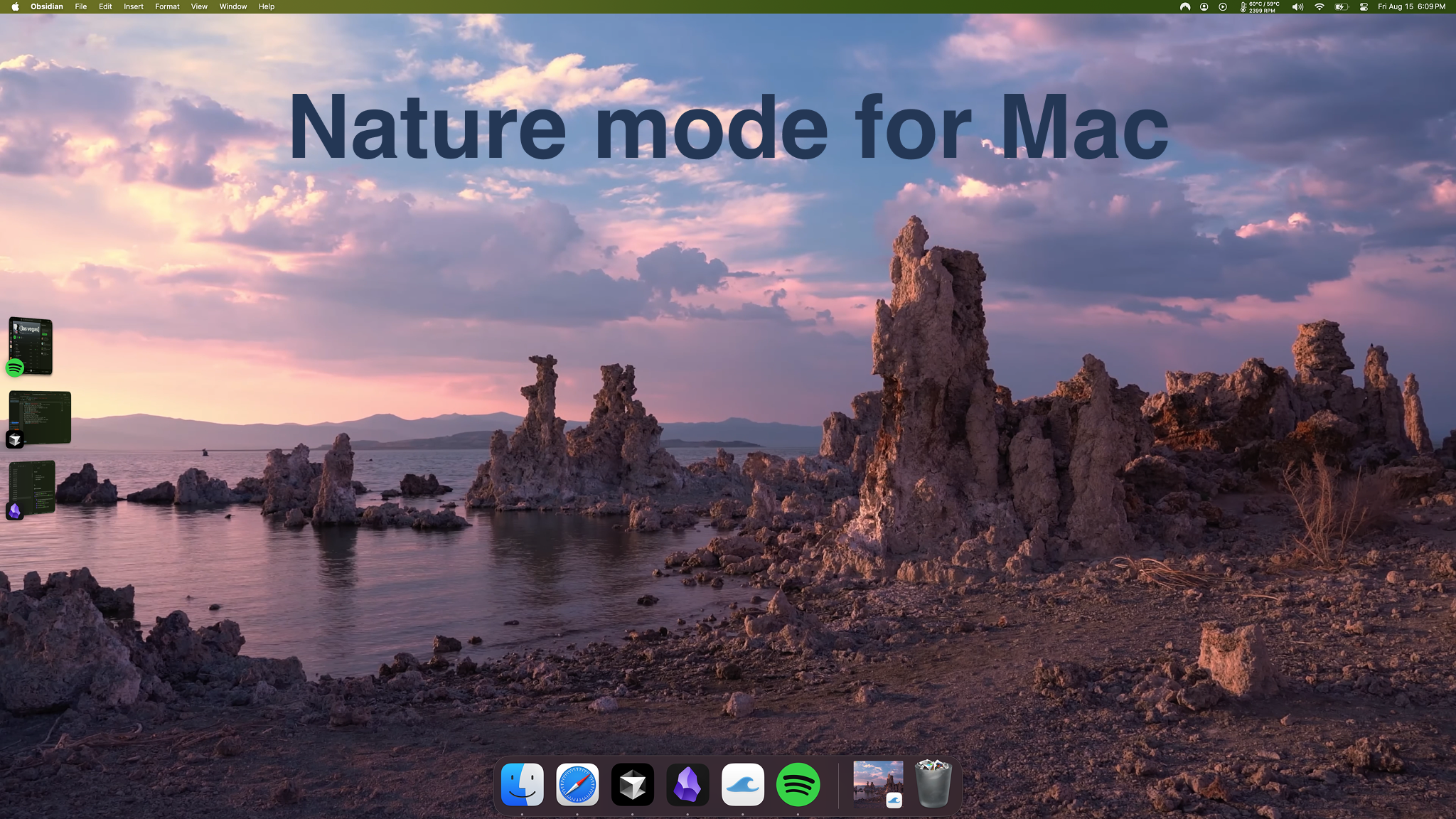
Task: Open the Apple menu
Action: click(15, 6)
